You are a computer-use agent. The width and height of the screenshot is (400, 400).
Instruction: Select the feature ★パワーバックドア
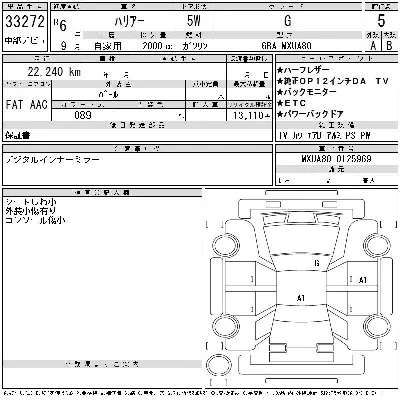tap(310, 114)
